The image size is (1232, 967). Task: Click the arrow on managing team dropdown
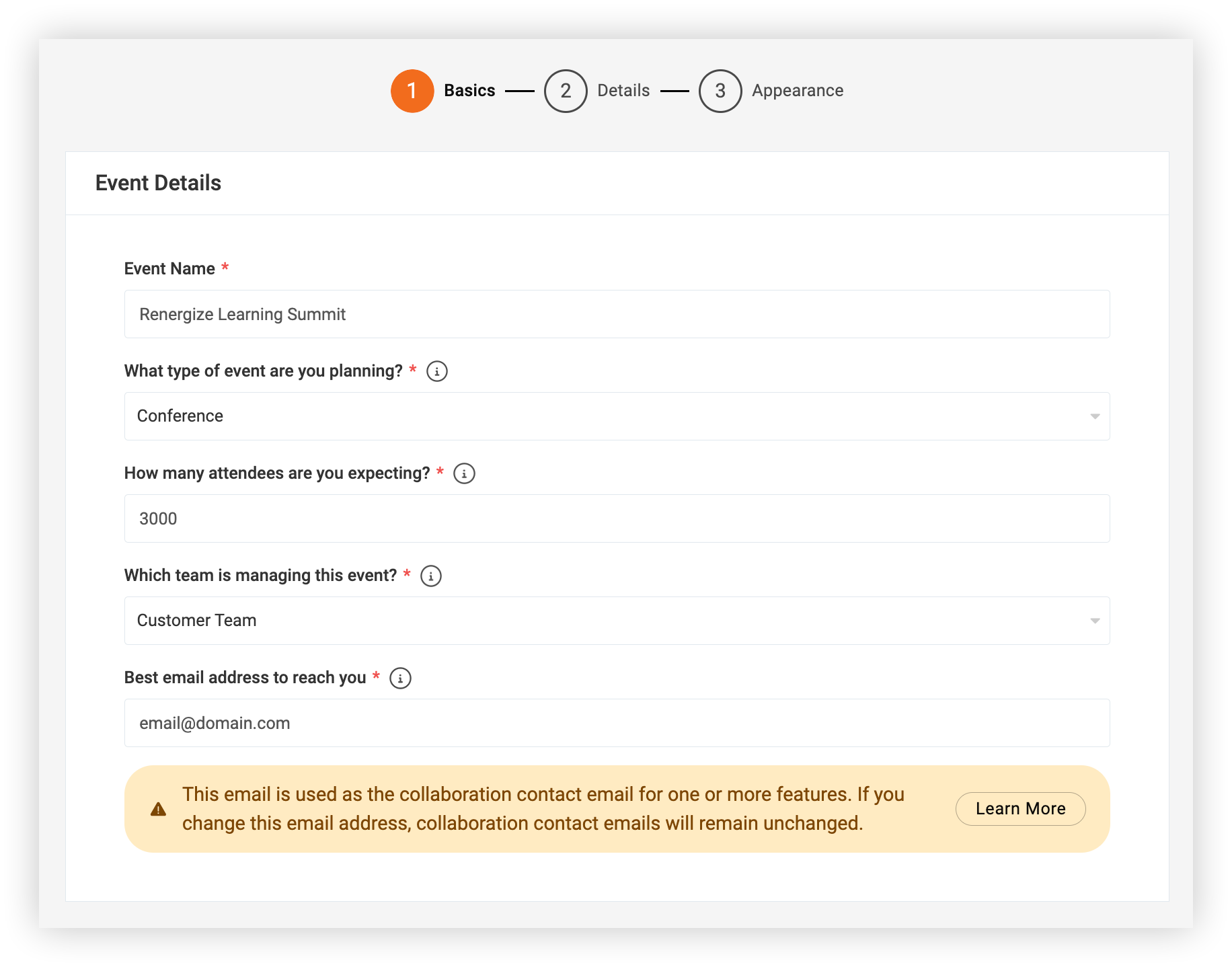pyautogui.click(x=1095, y=621)
